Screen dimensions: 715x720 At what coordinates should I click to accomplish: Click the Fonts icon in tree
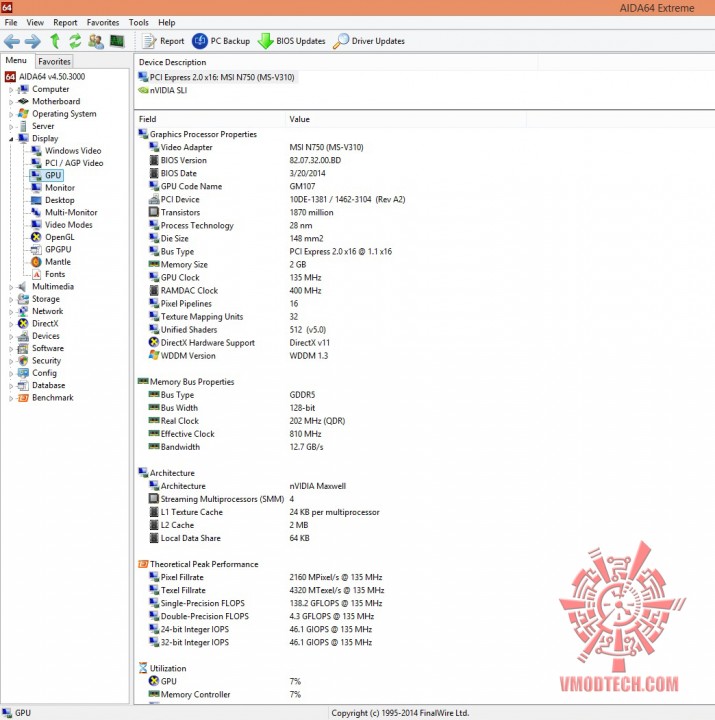(x=36, y=274)
